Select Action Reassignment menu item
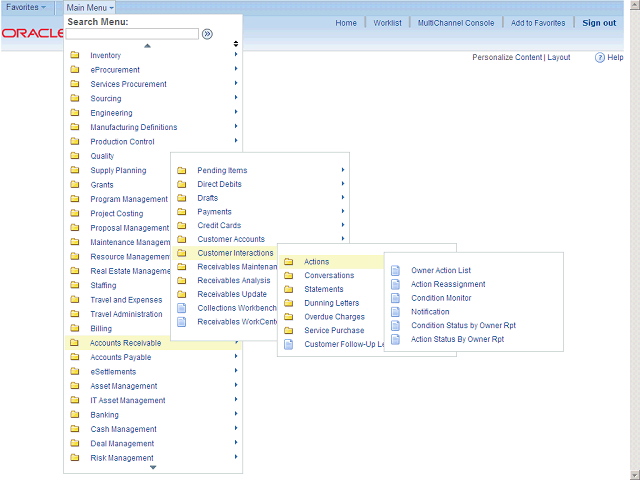This screenshot has height=480, width=640. click(x=448, y=284)
